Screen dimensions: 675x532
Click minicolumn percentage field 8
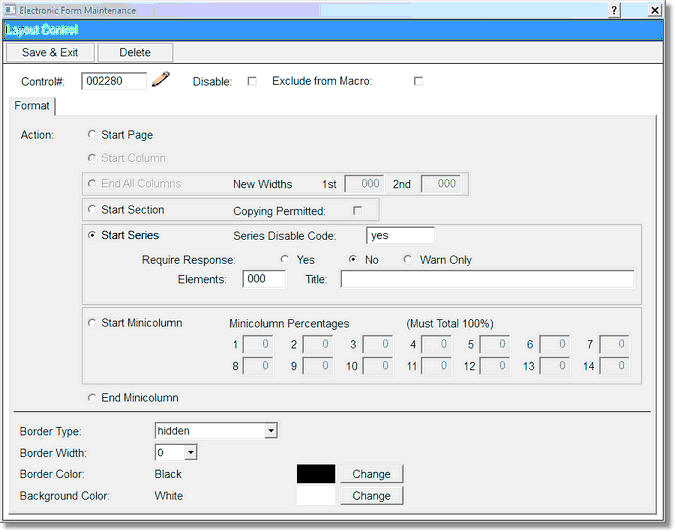(x=258, y=366)
